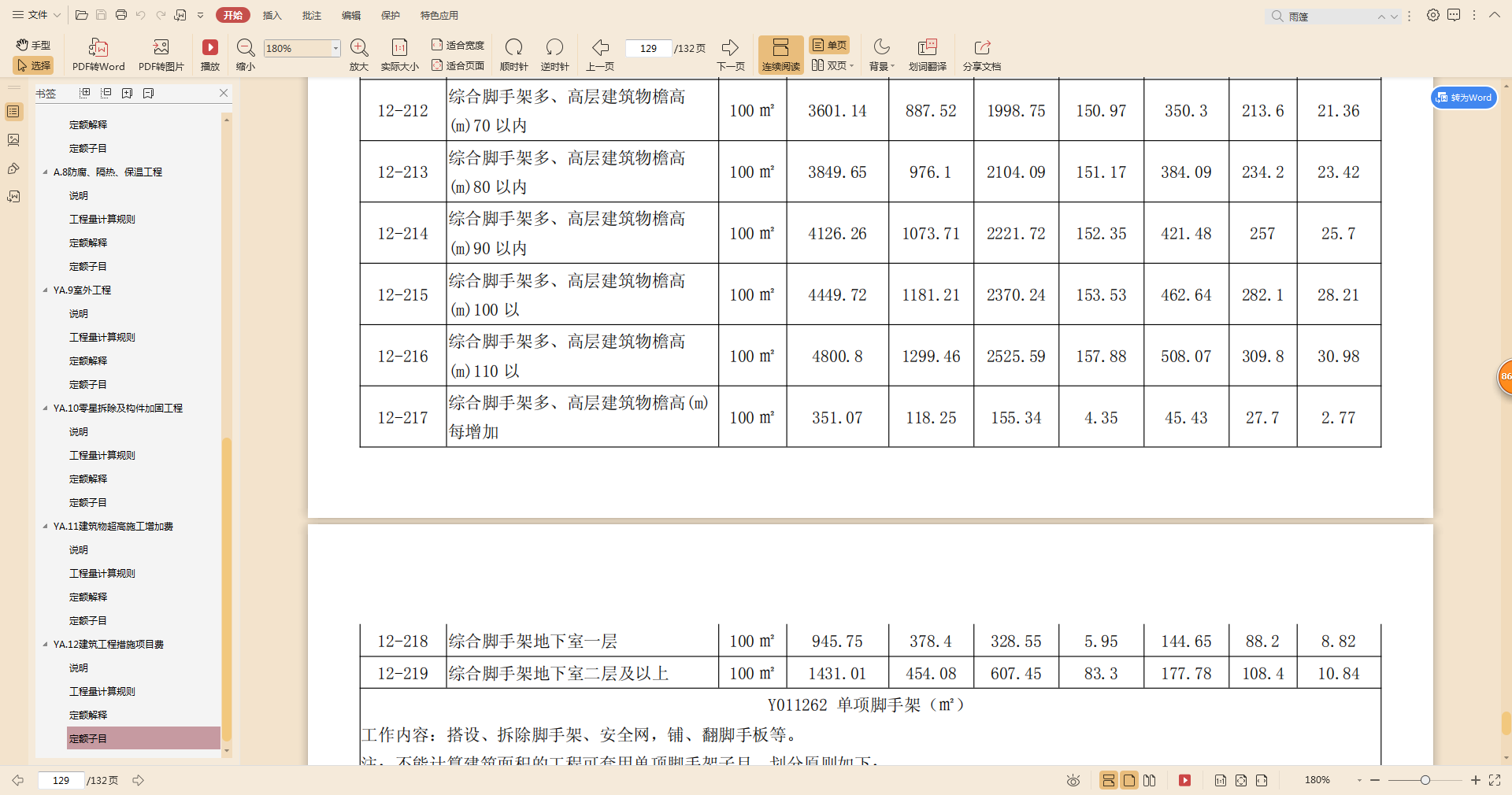
Task: Convert PDF to Word (PDF转Word)
Action: click(98, 54)
